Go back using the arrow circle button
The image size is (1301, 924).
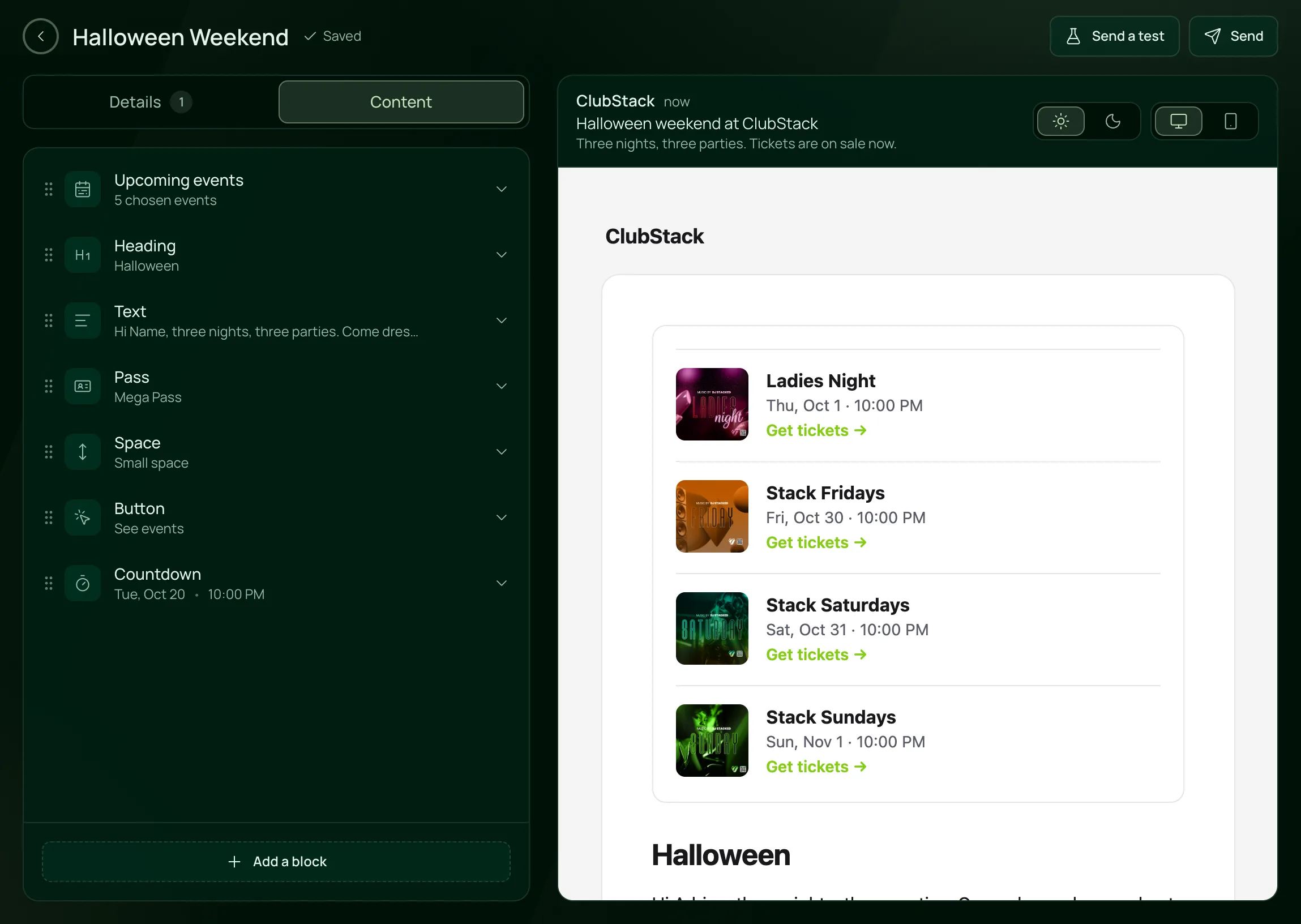click(x=40, y=36)
